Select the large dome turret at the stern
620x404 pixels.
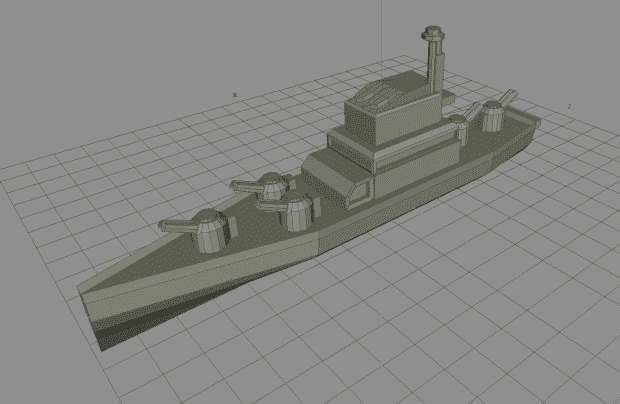tap(491, 116)
